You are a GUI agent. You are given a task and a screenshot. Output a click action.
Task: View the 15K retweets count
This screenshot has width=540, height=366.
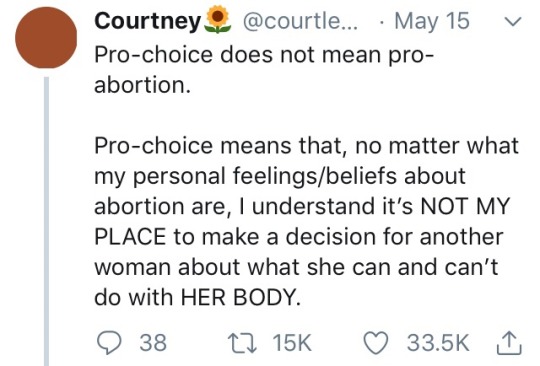click(x=292, y=343)
